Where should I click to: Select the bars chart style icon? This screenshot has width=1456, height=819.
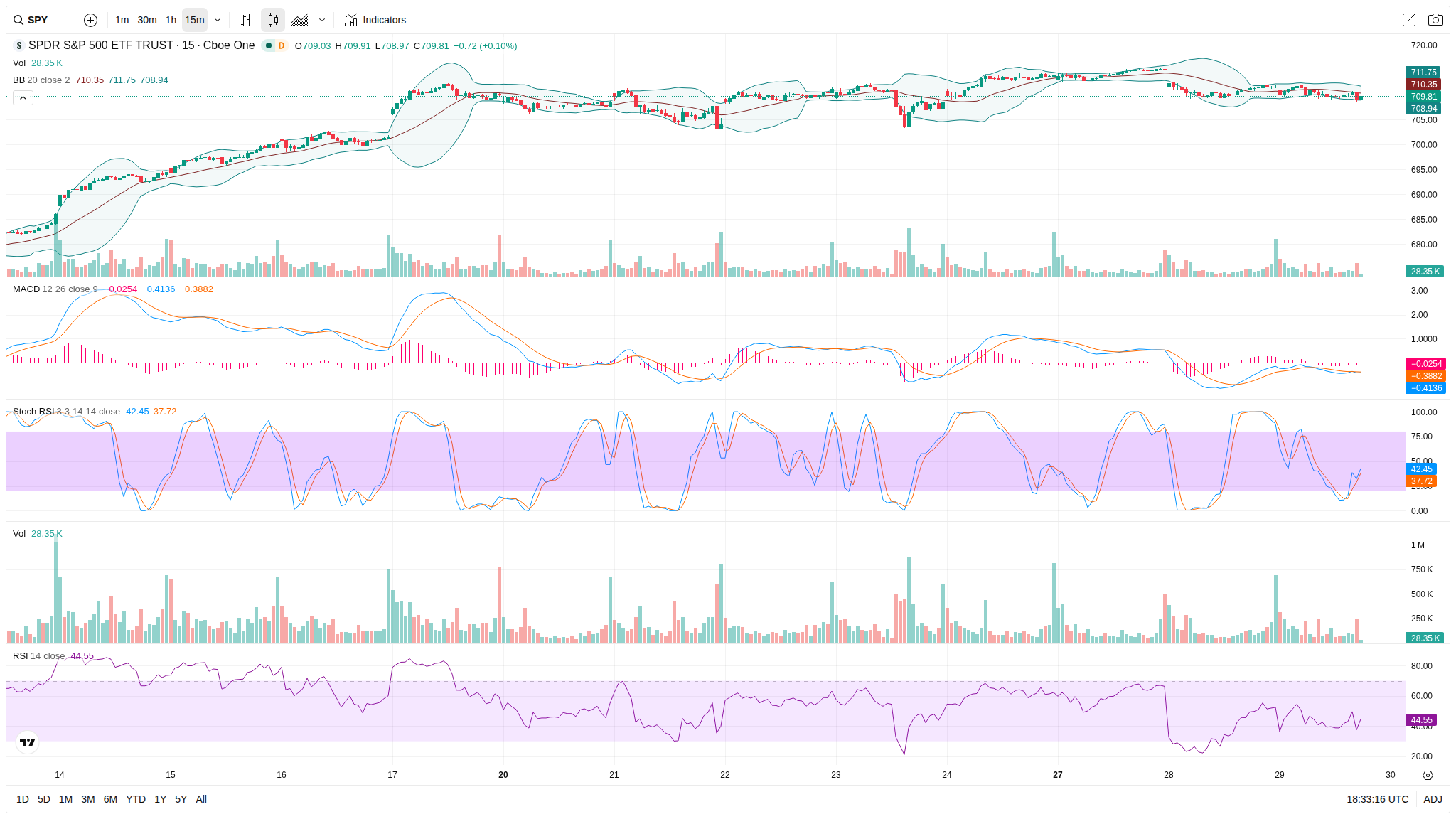[246, 20]
